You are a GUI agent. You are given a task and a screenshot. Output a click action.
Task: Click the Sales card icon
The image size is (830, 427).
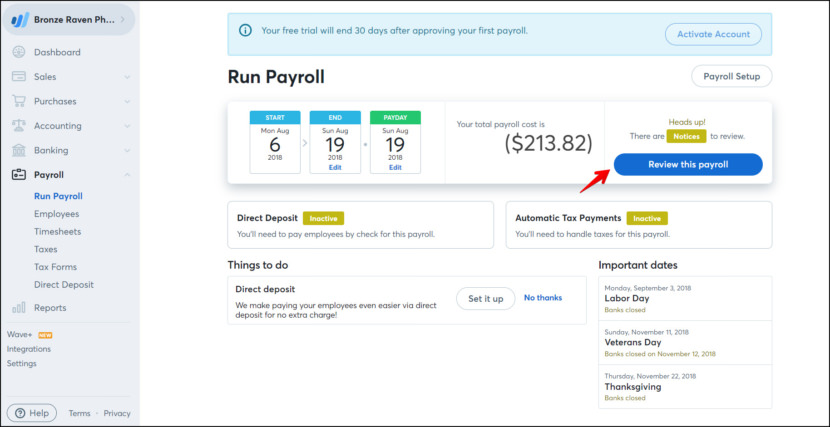(19, 77)
